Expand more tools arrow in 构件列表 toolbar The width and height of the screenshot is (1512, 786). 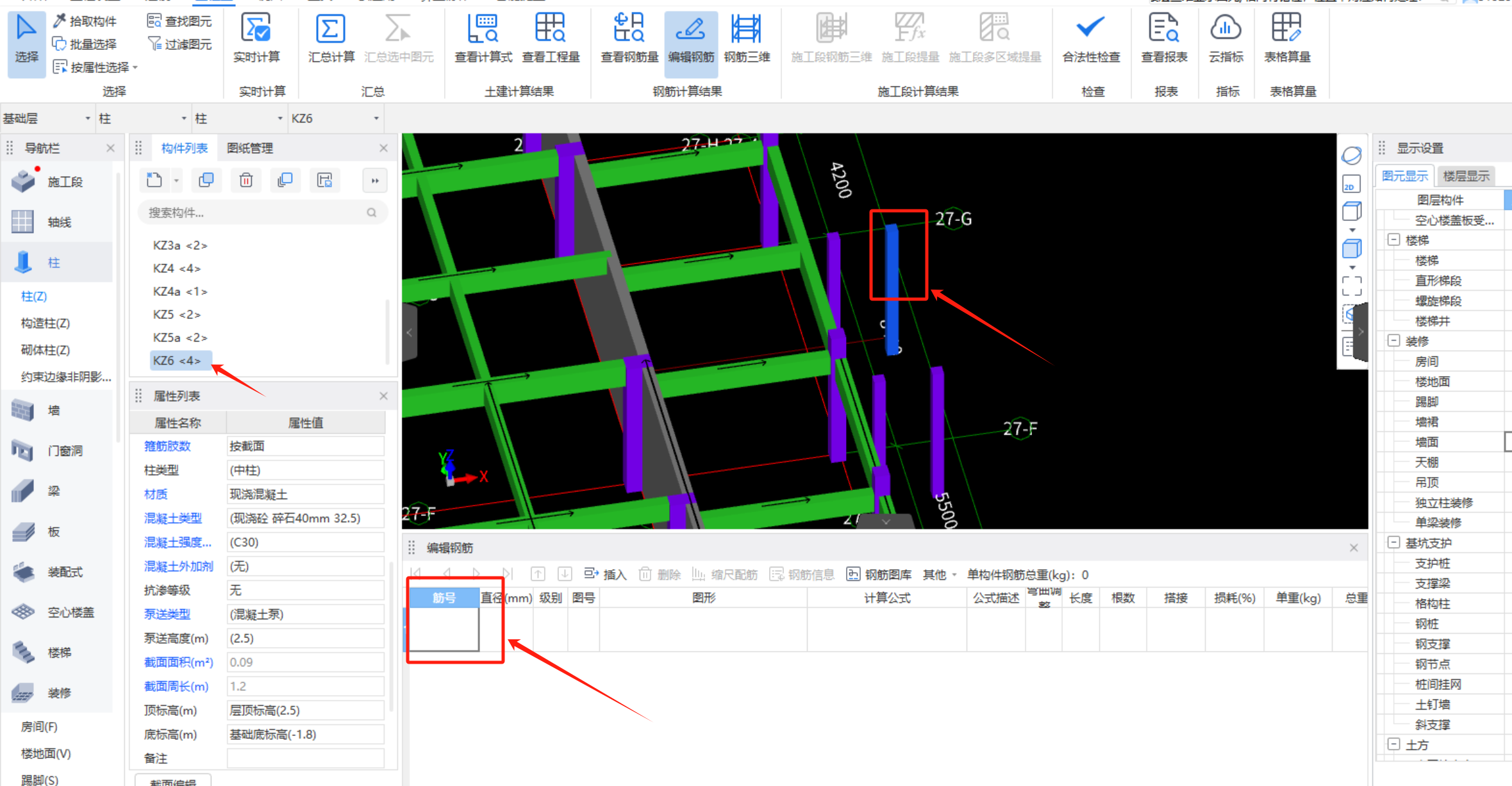(x=375, y=181)
